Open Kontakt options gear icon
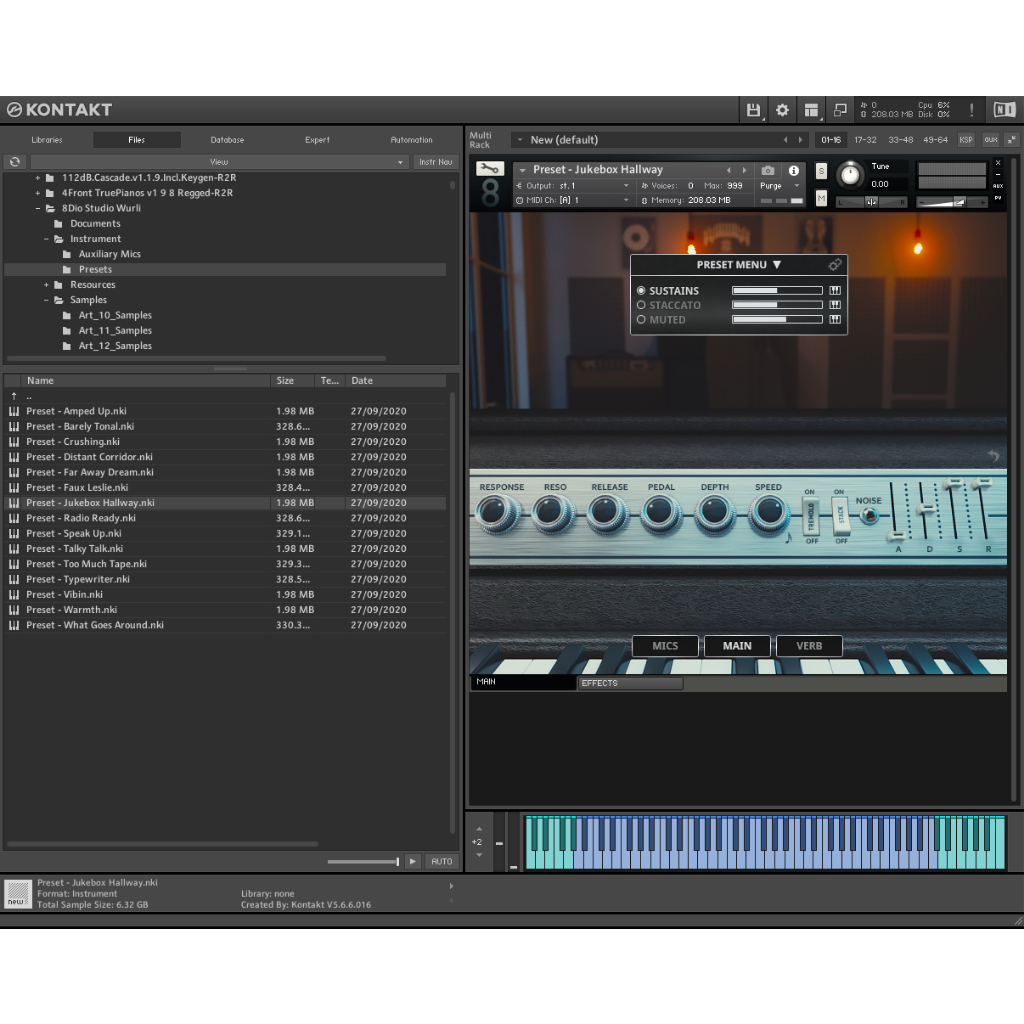 [x=782, y=110]
